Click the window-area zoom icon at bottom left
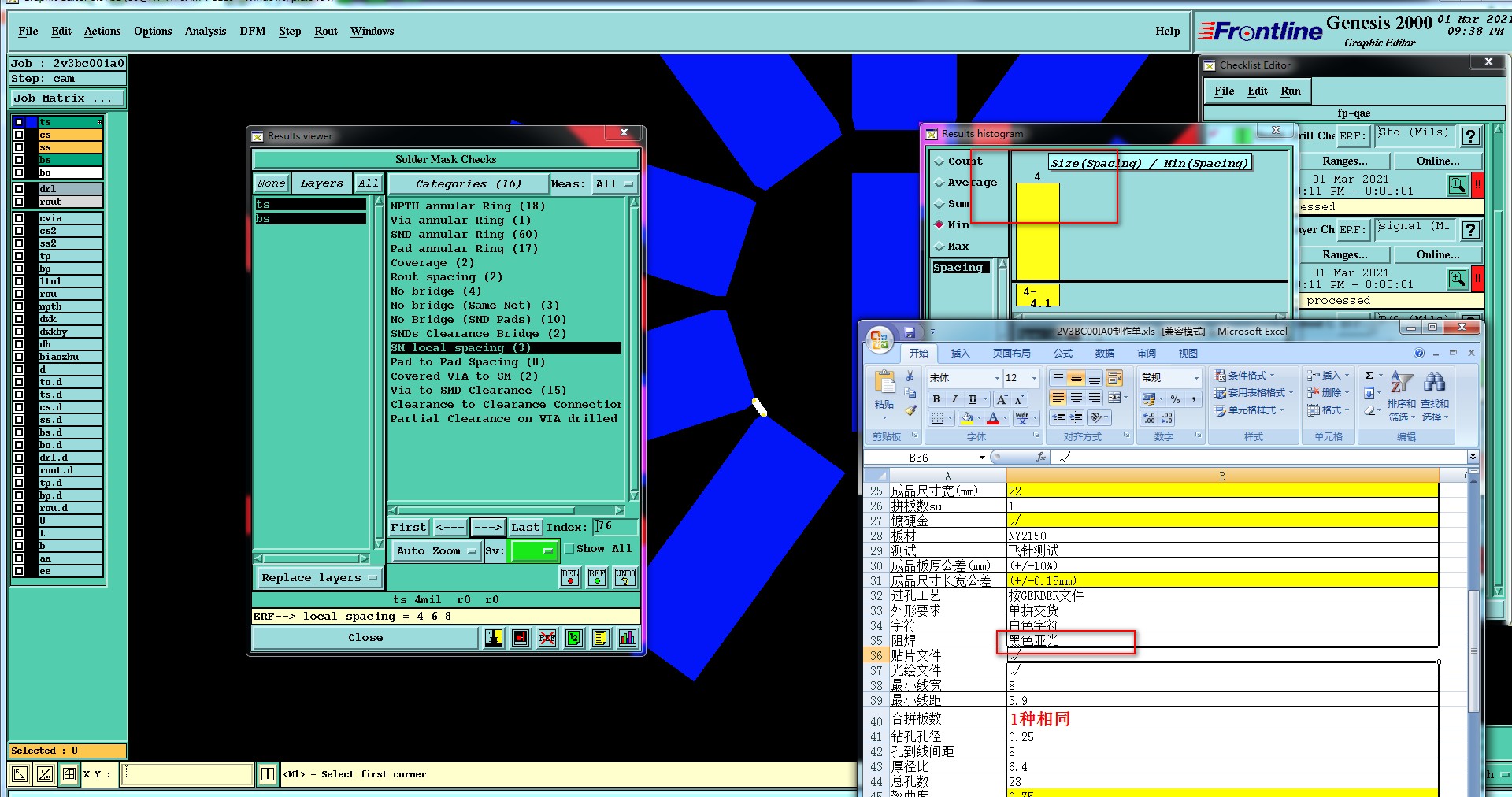Screen dimensions: 1512x797 click(20, 774)
